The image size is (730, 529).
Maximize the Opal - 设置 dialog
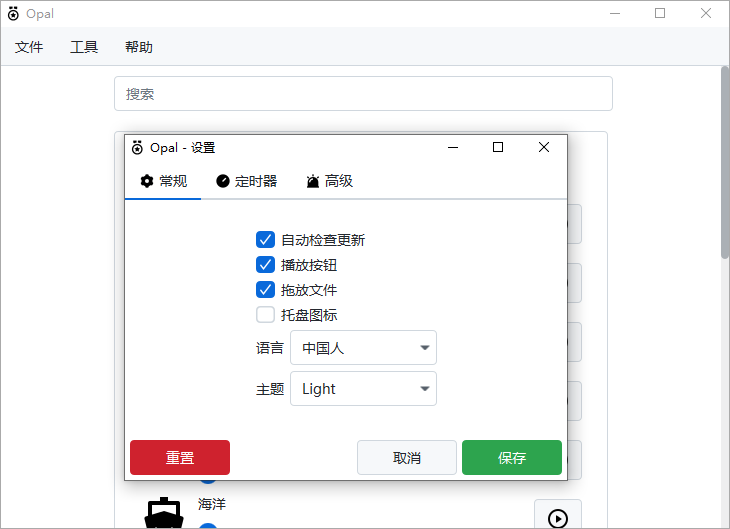coord(498,147)
